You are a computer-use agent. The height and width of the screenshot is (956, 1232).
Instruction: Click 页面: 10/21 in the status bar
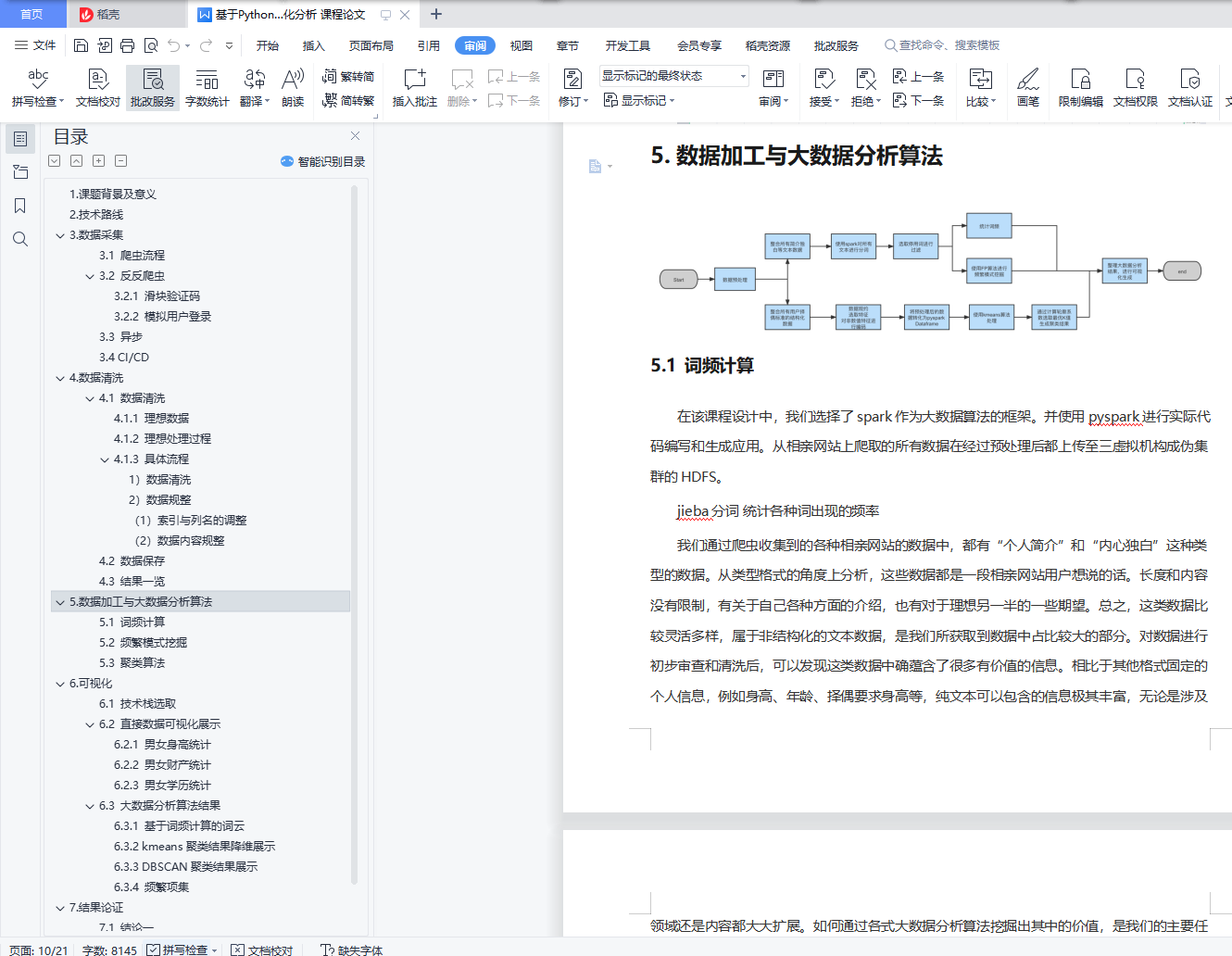[38, 950]
